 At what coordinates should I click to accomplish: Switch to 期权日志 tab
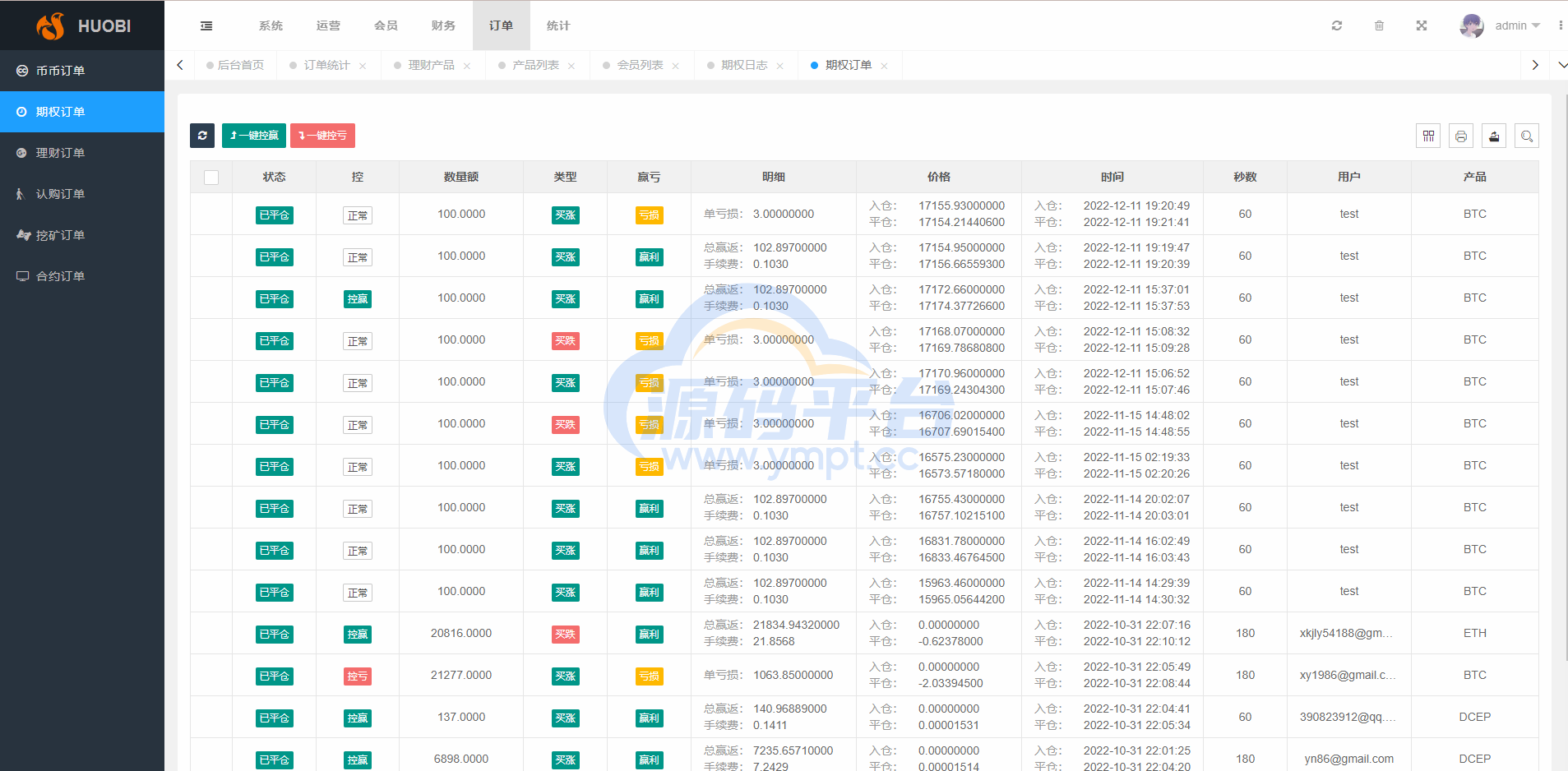coord(744,65)
